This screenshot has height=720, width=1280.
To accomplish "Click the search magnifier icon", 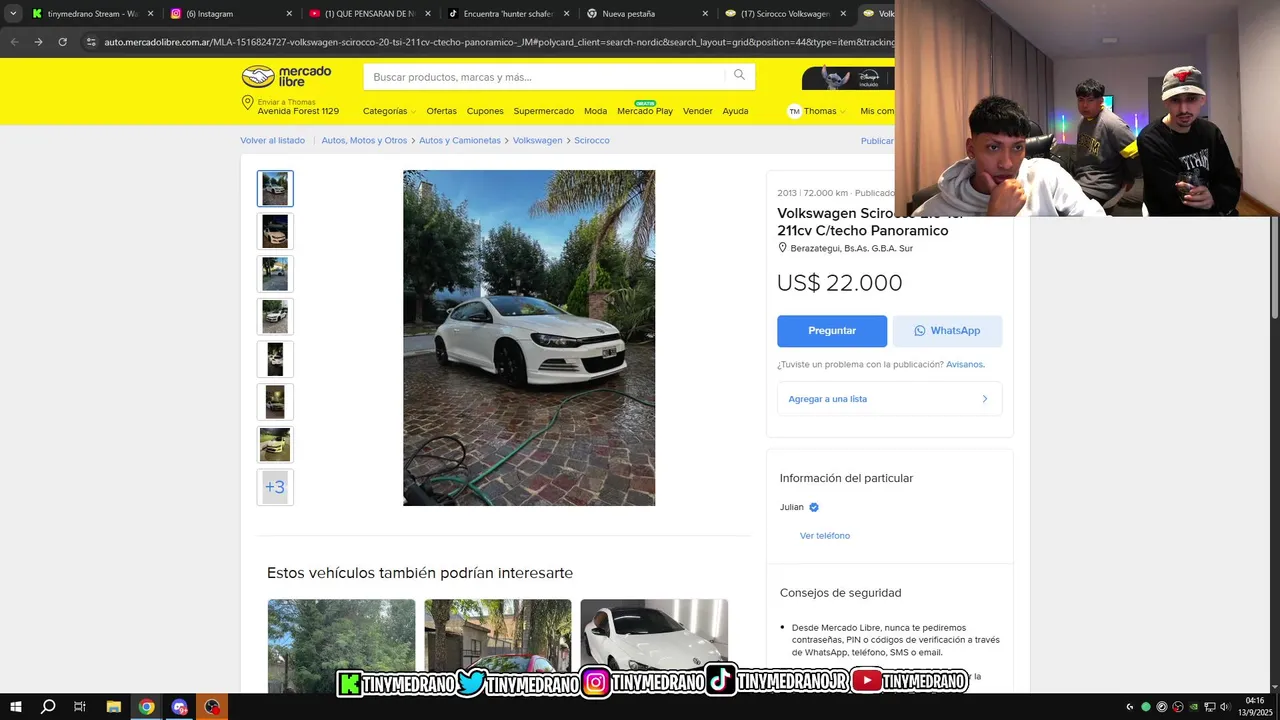I will (x=739, y=76).
